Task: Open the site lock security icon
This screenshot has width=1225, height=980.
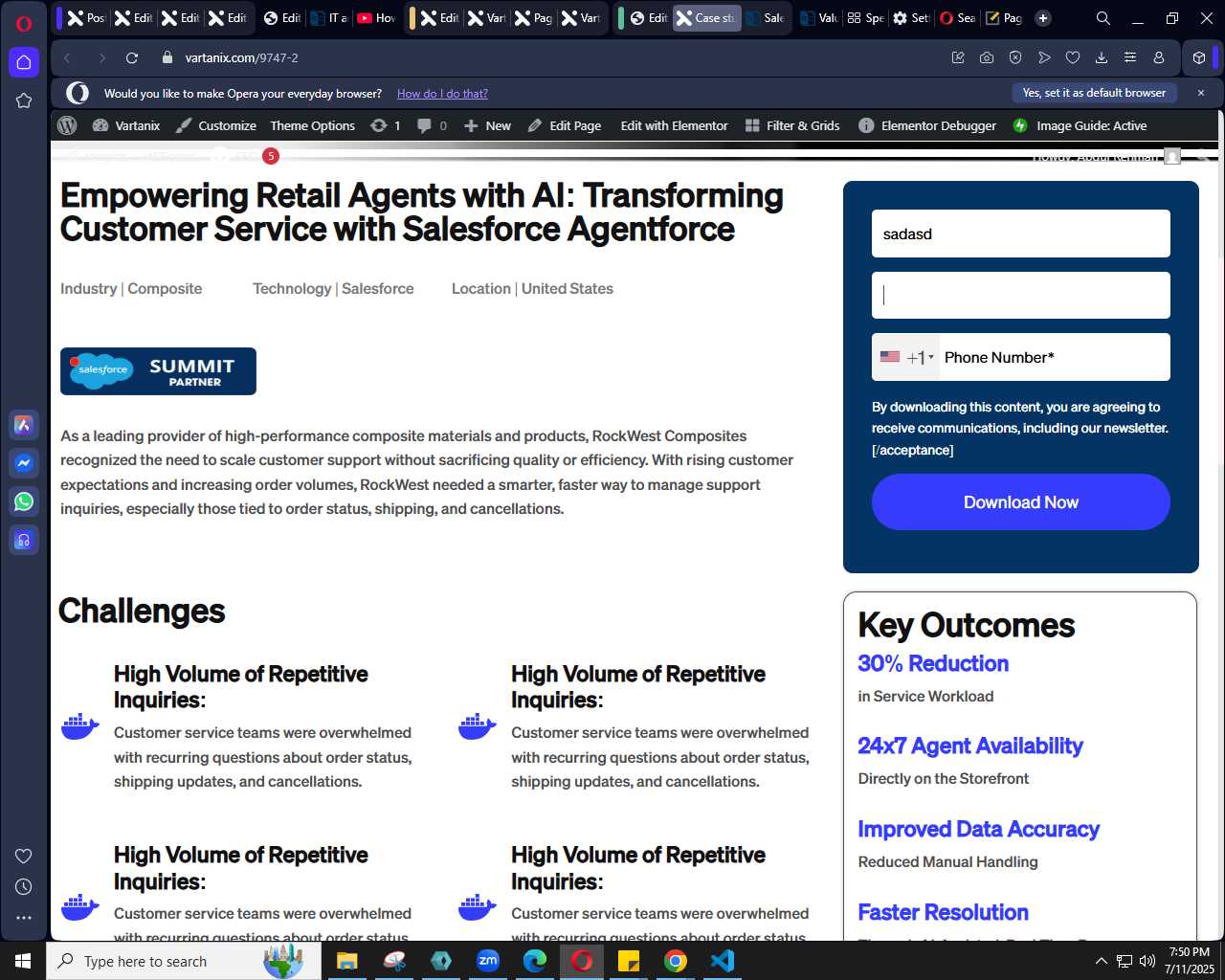Action: tap(167, 57)
